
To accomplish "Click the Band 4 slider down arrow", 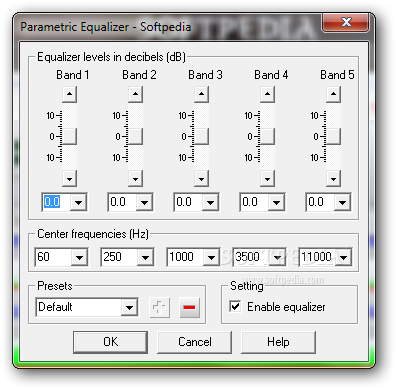I will point(267,179).
